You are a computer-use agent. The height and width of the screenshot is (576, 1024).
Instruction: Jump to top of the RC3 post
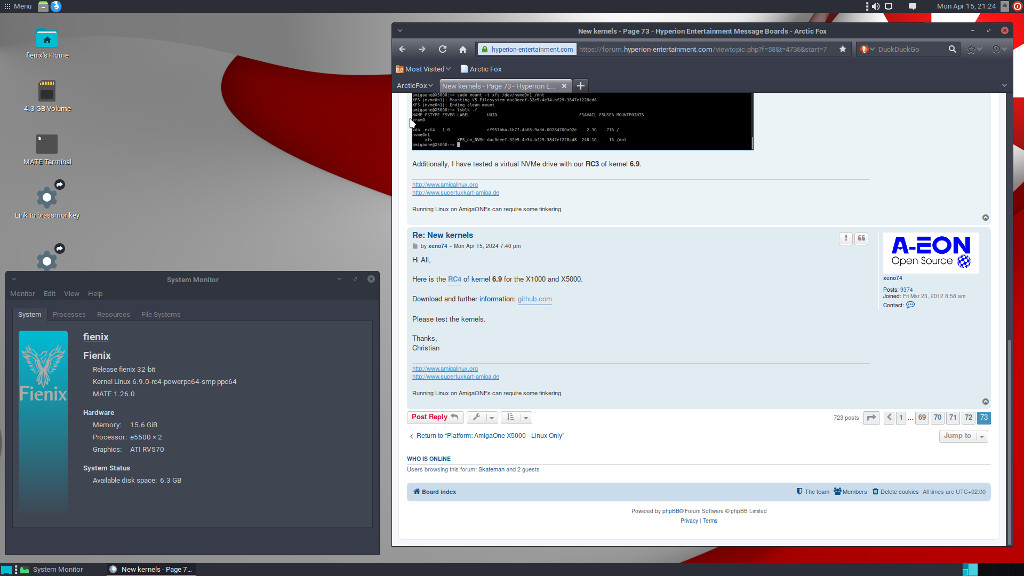pyautogui.click(x=985, y=217)
